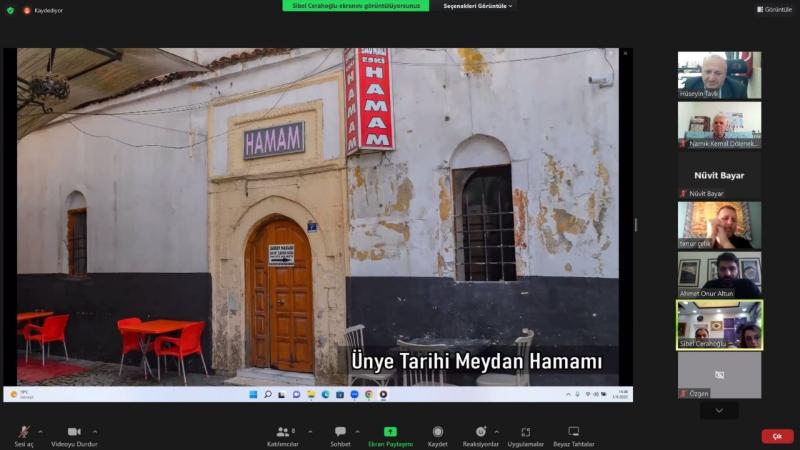
Task: Click the green encryption shield icon
Action: click(x=10, y=10)
